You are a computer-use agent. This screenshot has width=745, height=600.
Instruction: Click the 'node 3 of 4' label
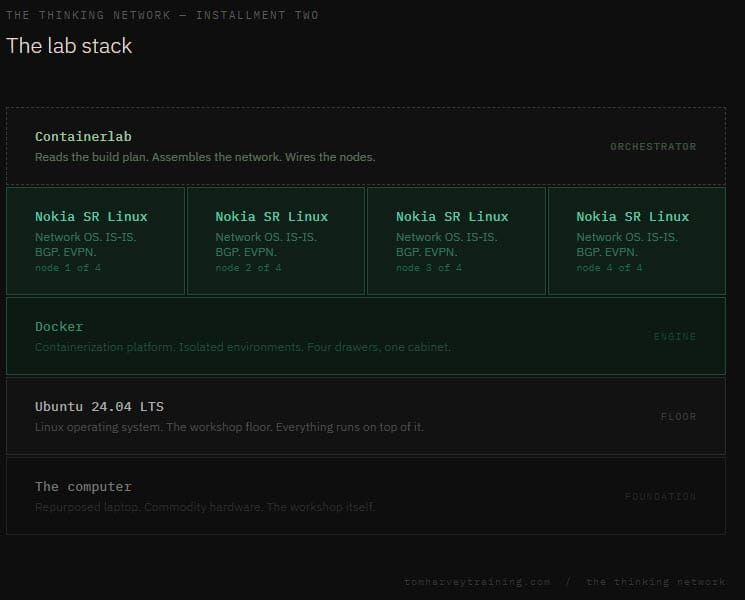[429, 268]
